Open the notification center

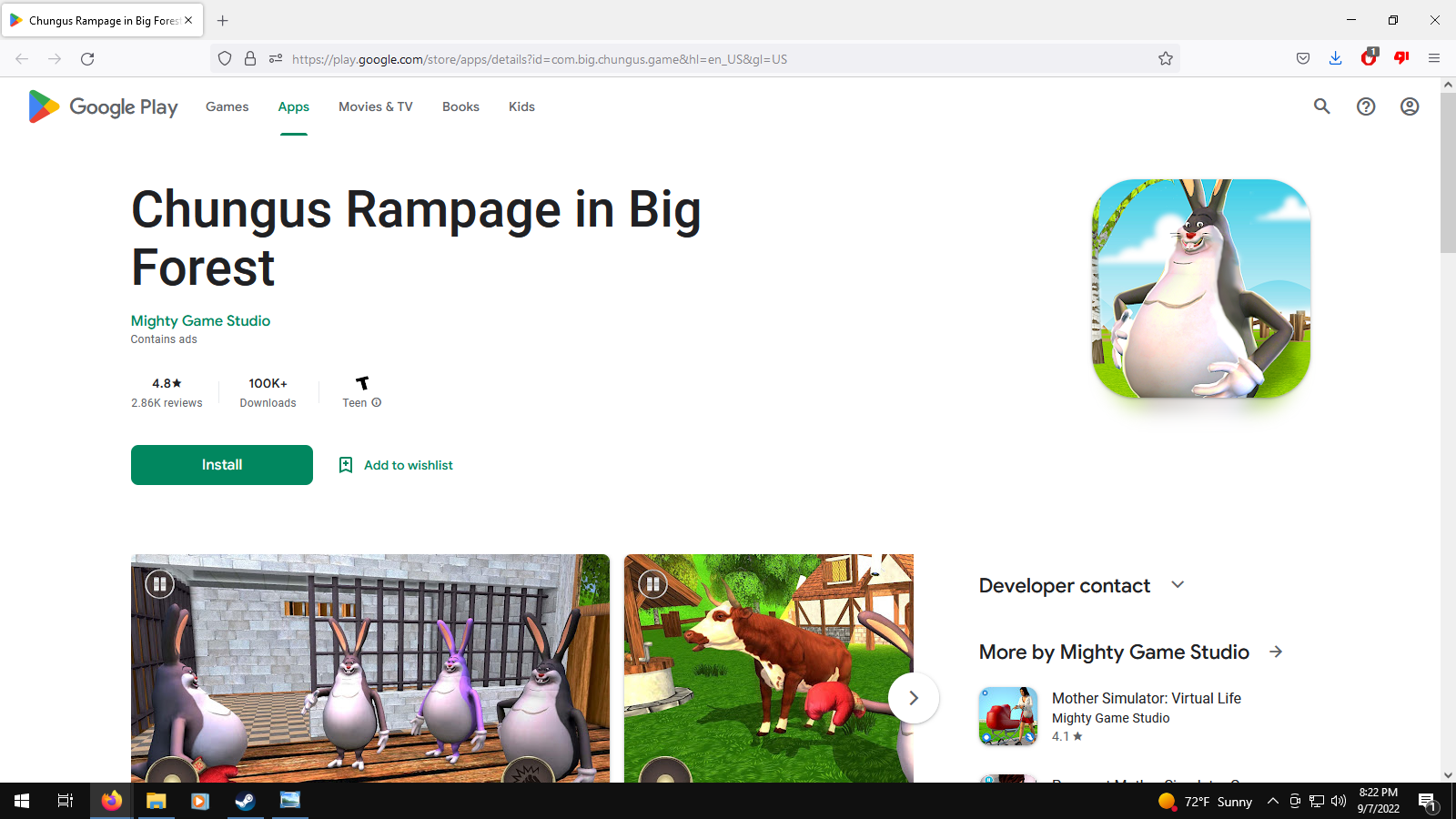(x=1427, y=801)
